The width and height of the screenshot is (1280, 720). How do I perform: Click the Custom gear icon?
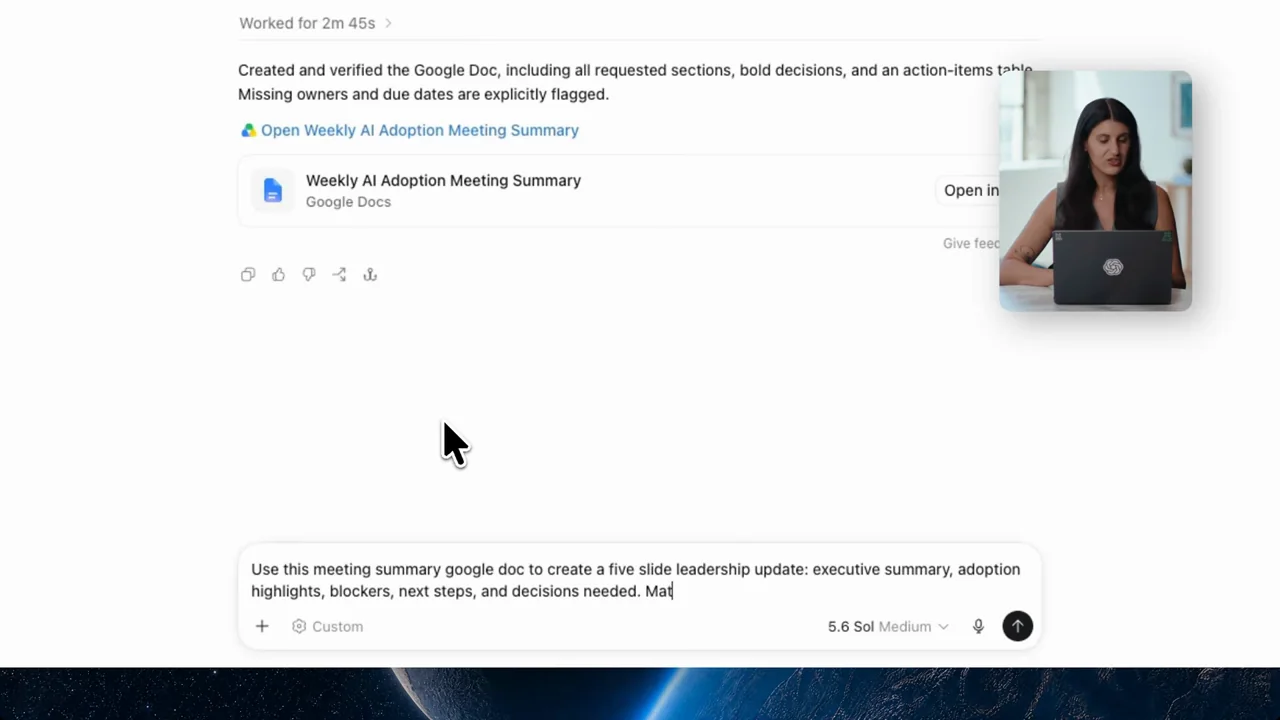299,626
